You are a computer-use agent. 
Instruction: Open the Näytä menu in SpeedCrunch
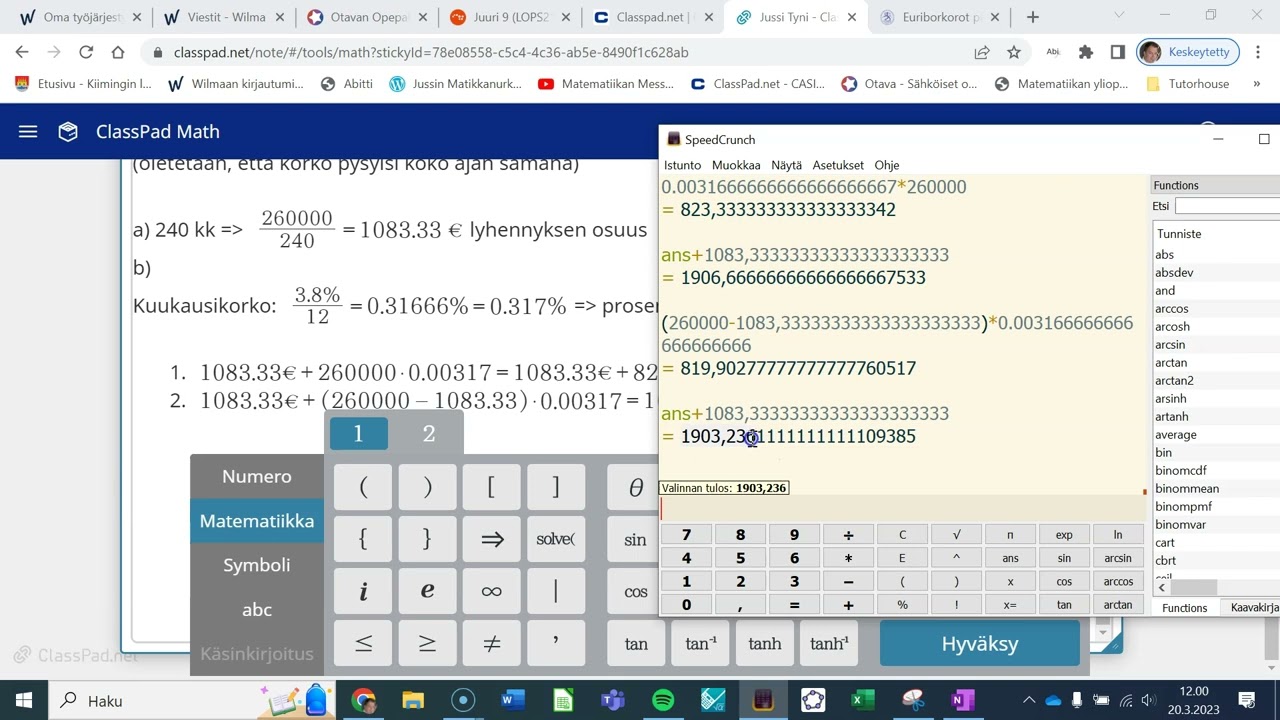tap(787, 165)
